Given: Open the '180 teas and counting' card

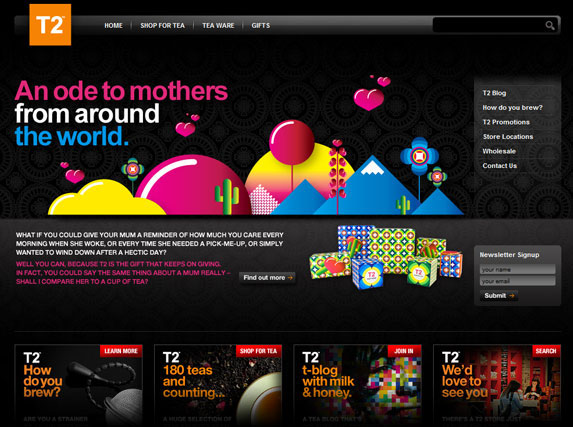Looking at the screenshot, I should pyautogui.click(x=218, y=385).
